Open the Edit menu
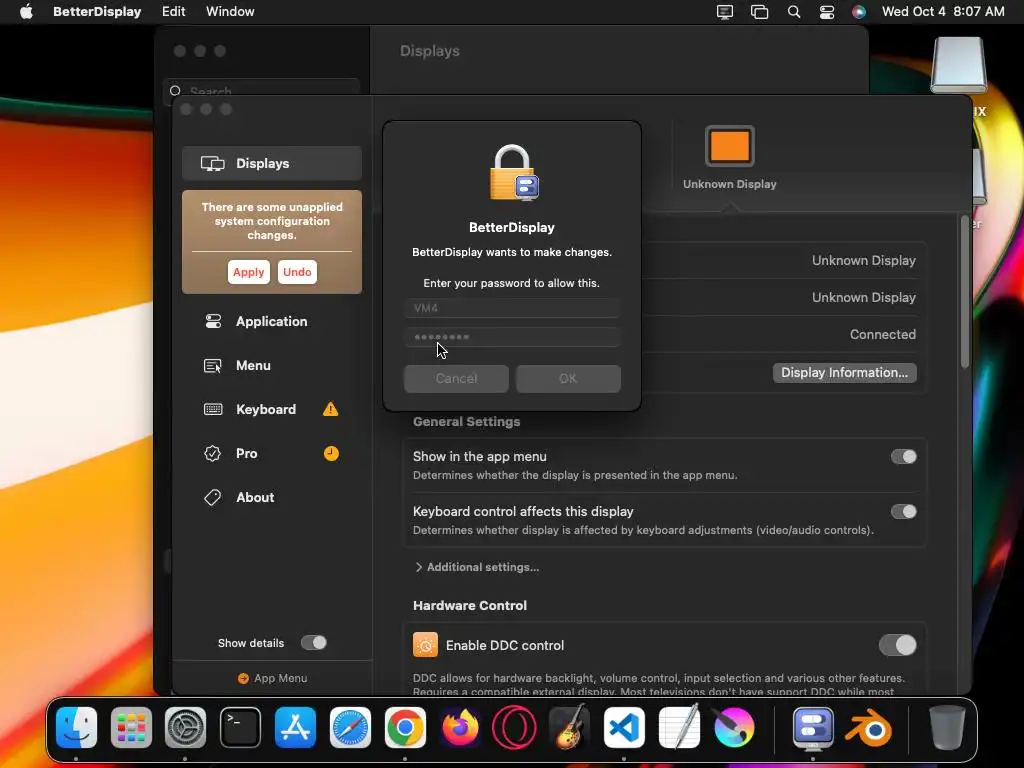The image size is (1024, 768). (174, 12)
